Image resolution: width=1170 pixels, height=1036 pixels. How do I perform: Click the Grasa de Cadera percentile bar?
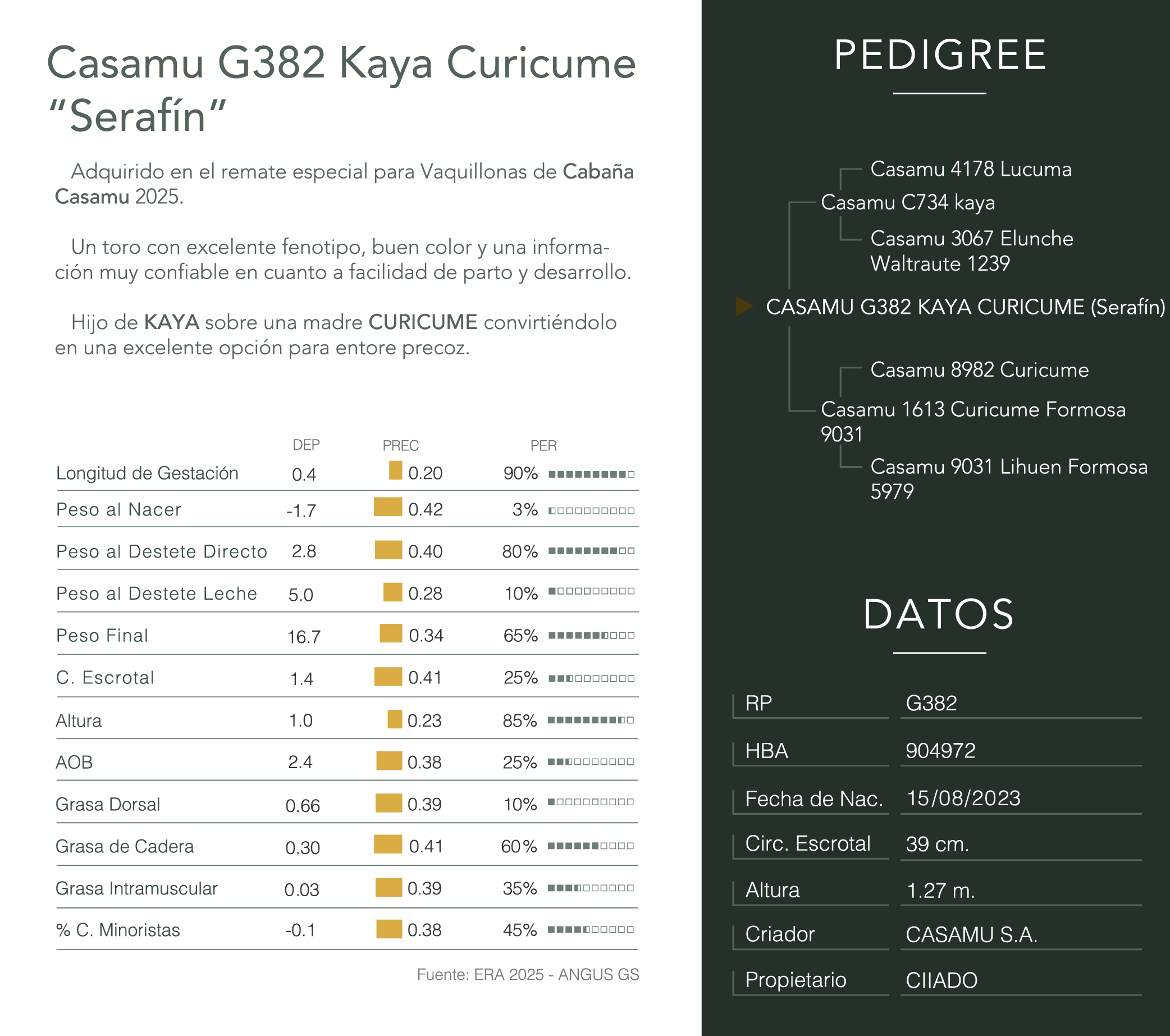[x=591, y=846]
